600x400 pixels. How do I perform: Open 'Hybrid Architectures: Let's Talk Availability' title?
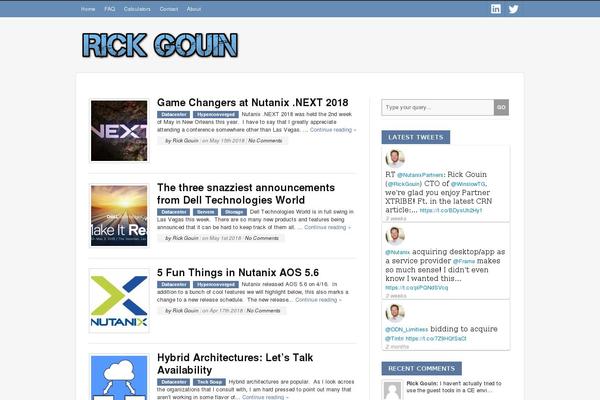pyautogui.click(x=235, y=364)
